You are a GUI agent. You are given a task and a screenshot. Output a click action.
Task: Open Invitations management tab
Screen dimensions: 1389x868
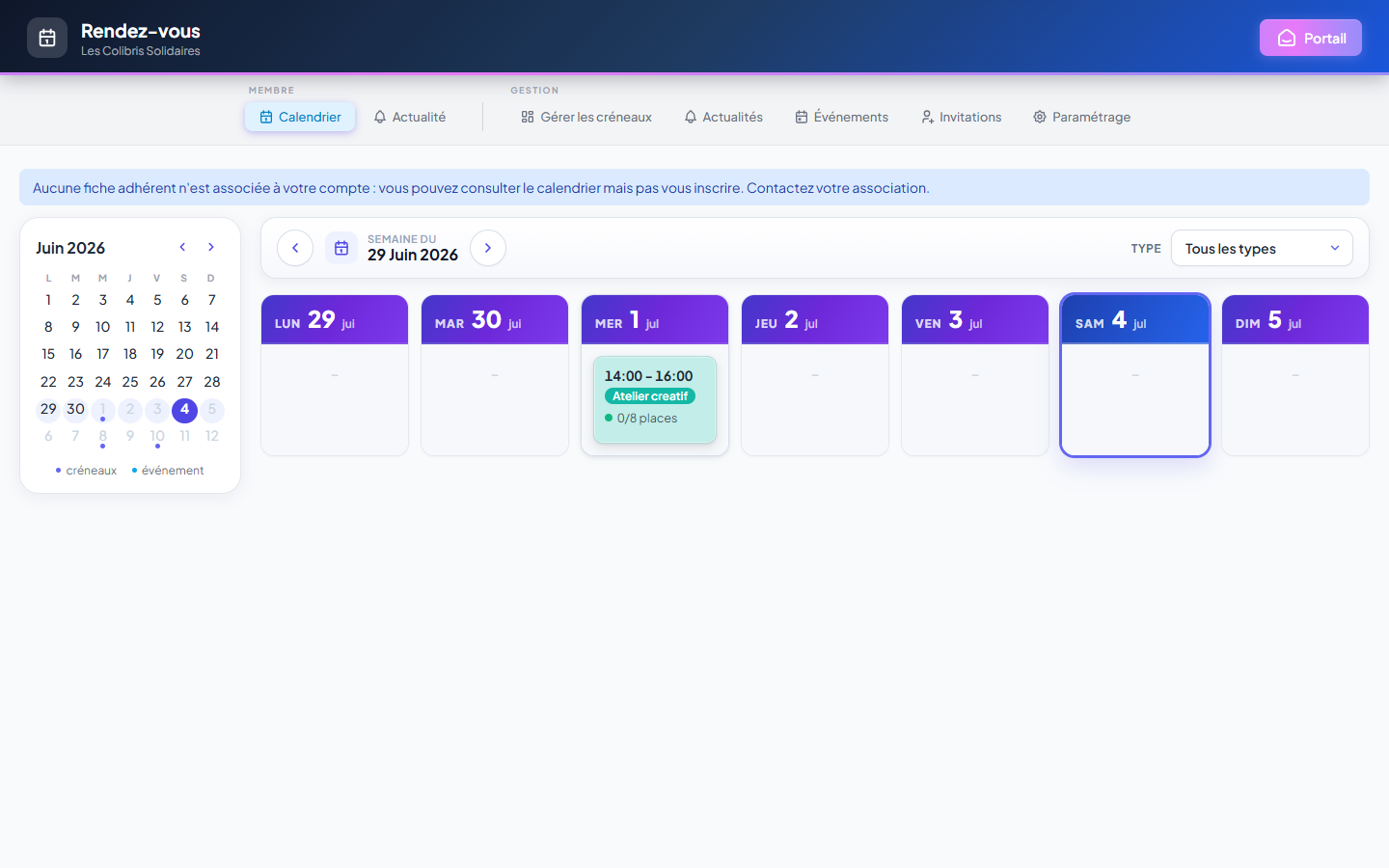click(x=961, y=117)
